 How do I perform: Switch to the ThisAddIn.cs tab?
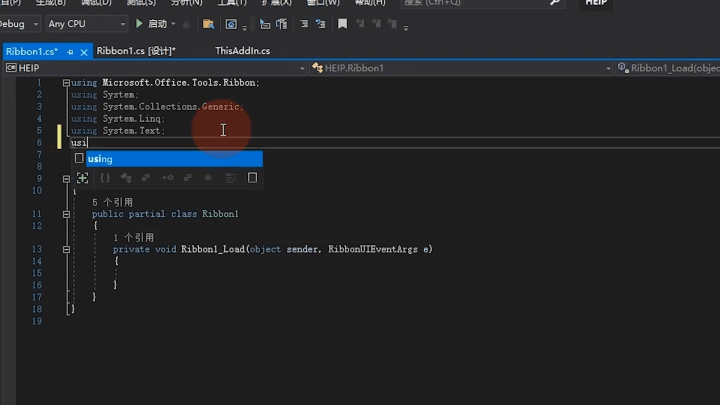tap(242, 51)
